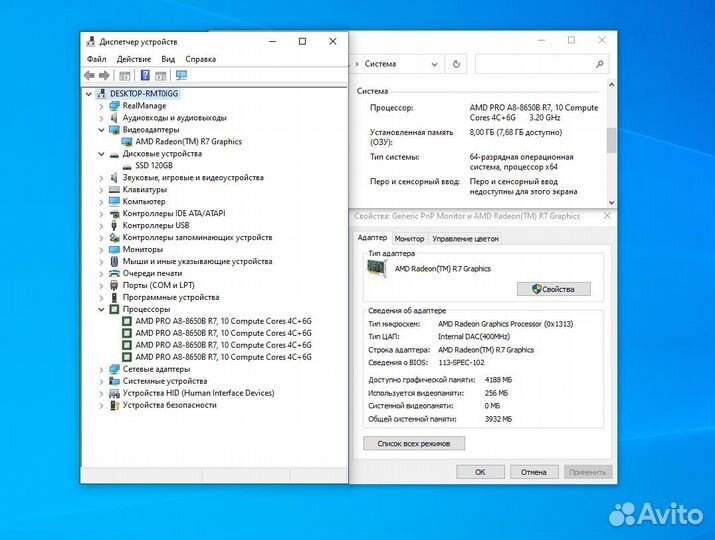715x540 pixels.
Task: Click the 8,00 ГБ installed memory value
Action: 516,133
